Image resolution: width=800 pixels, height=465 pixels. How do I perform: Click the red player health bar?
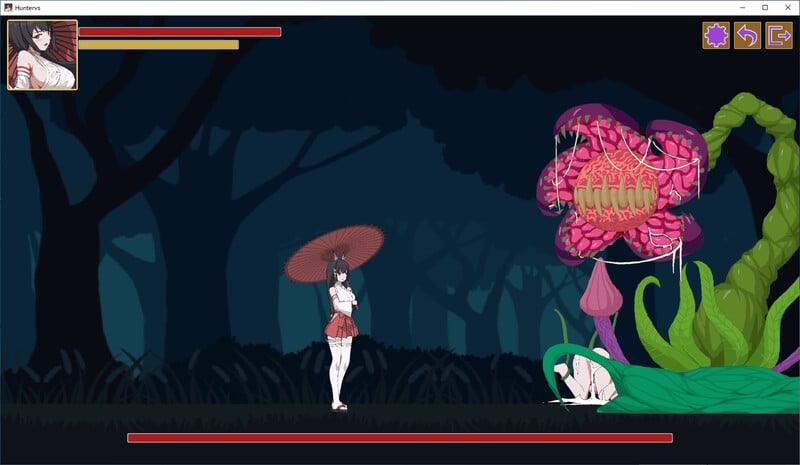180,32
